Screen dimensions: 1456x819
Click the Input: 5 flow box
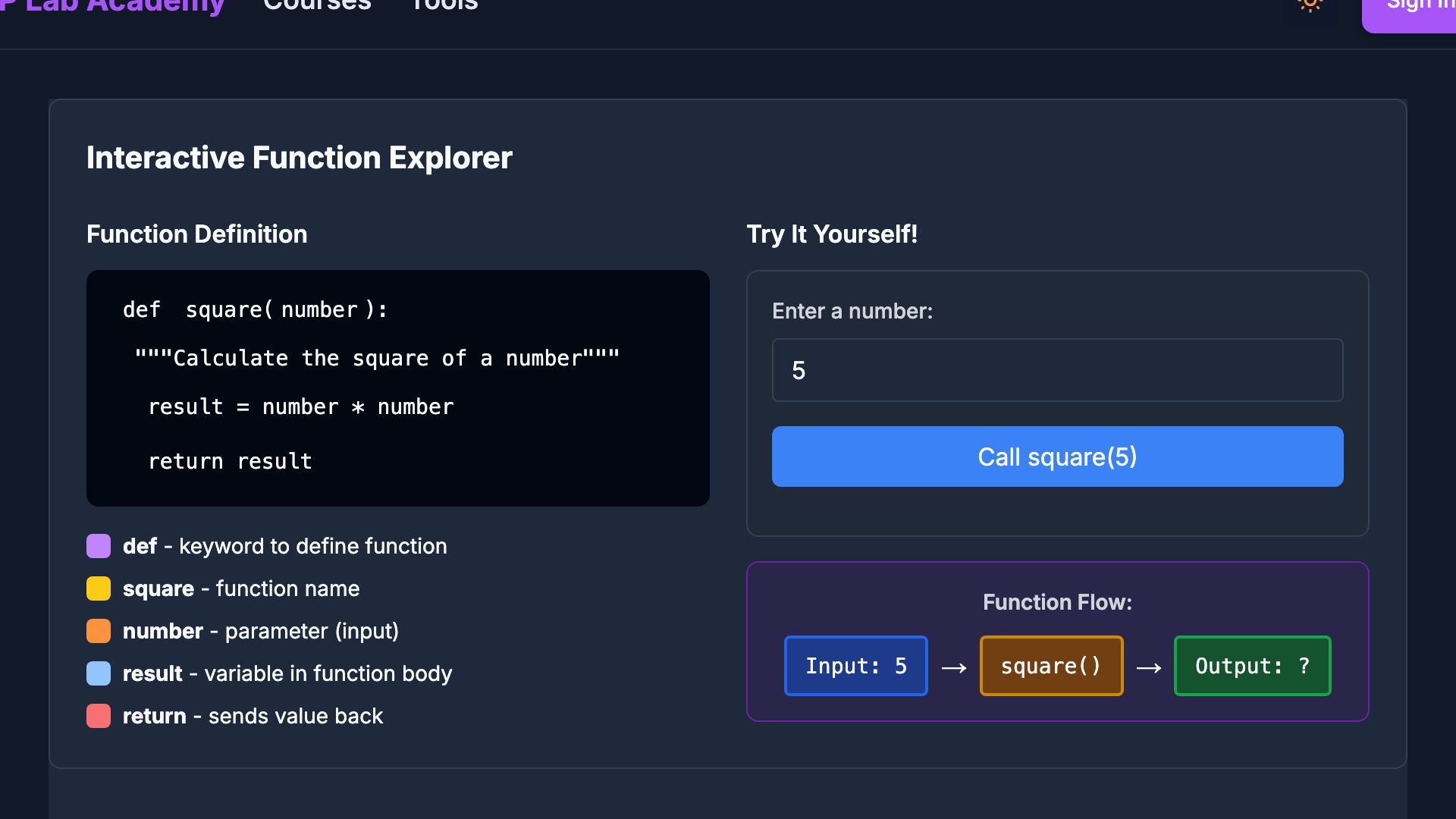click(856, 666)
